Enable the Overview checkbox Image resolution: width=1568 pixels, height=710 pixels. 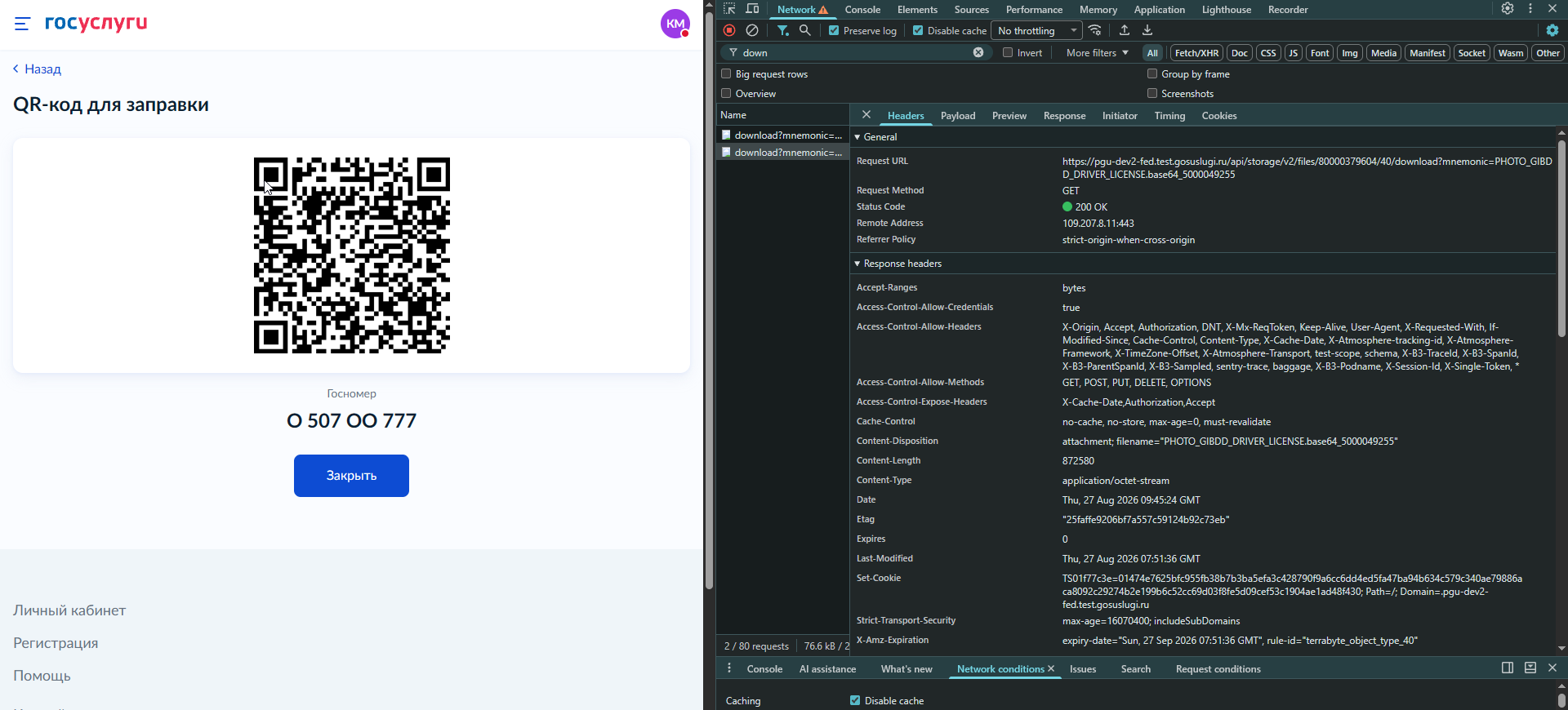726,93
